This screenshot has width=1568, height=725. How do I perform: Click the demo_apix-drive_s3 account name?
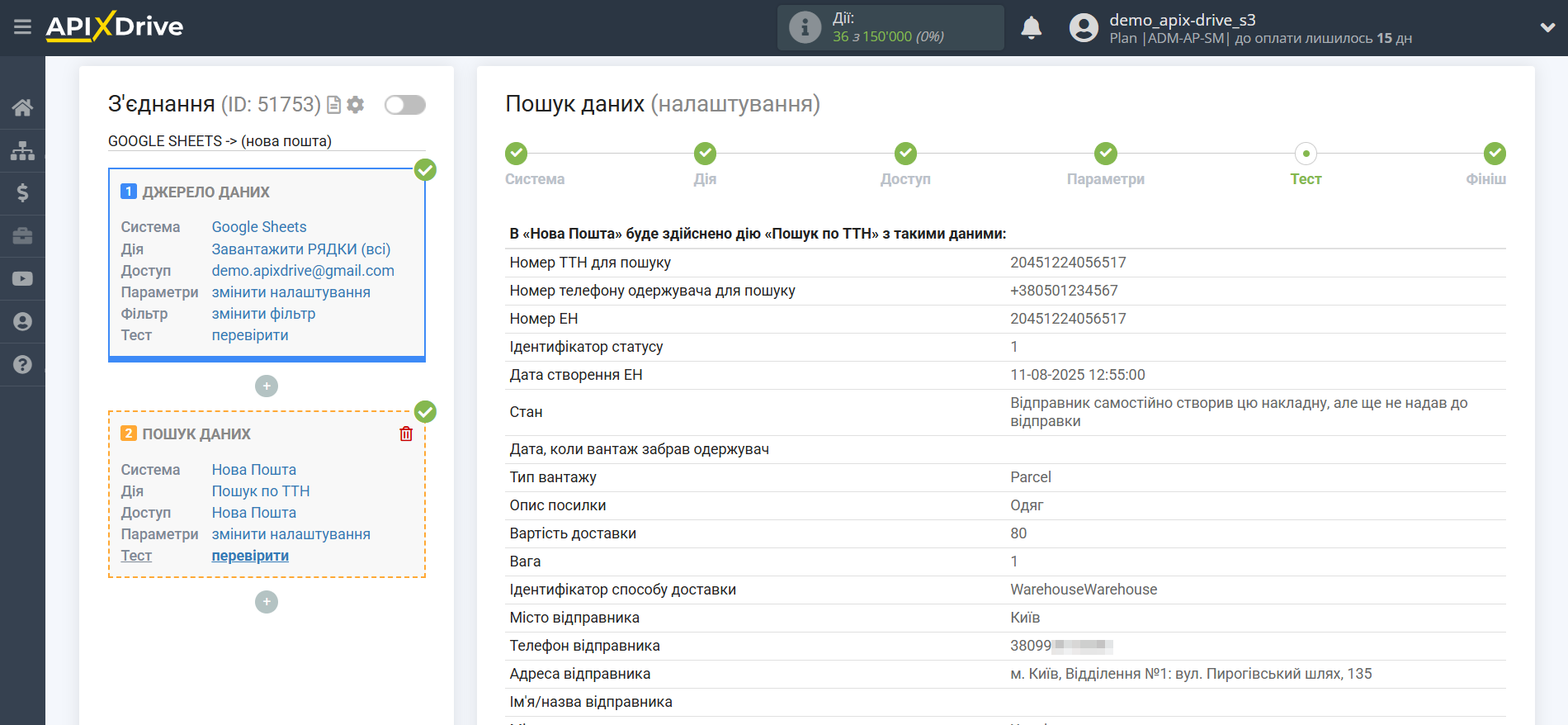coord(1182,20)
